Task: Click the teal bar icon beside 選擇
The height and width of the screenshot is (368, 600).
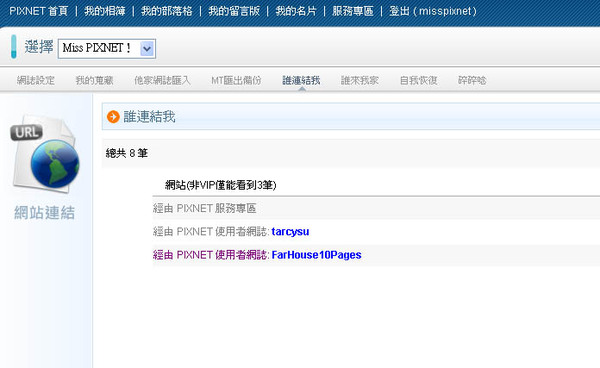Action: point(14,47)
